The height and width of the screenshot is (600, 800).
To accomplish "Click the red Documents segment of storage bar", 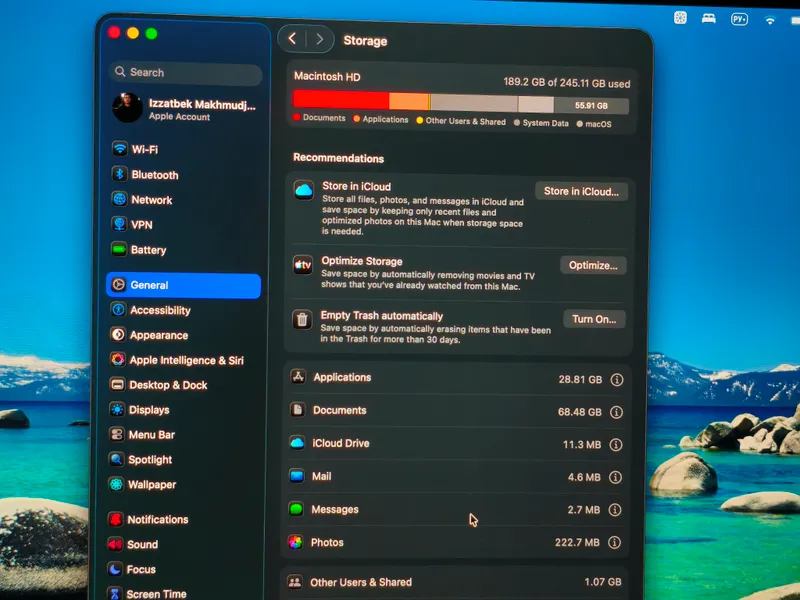I will coord(341,99).
